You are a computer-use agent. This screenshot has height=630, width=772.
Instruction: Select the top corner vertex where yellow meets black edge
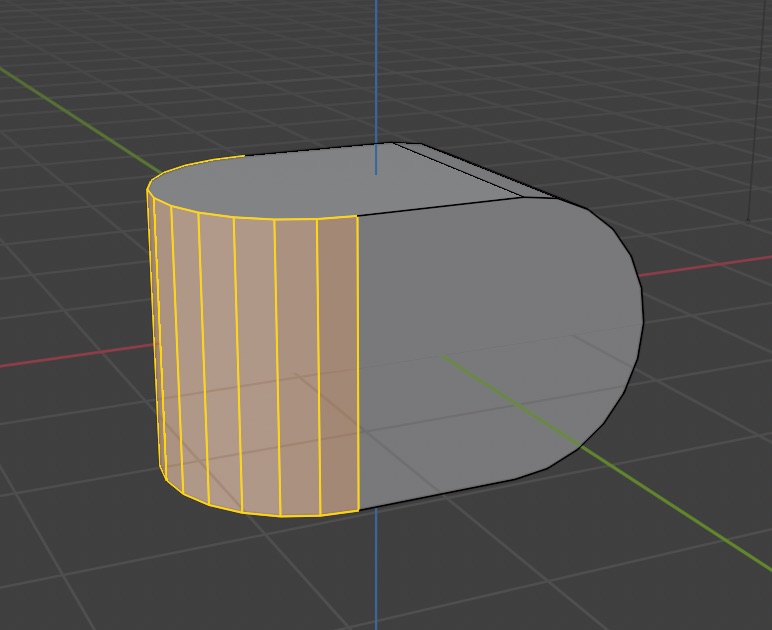357,215
